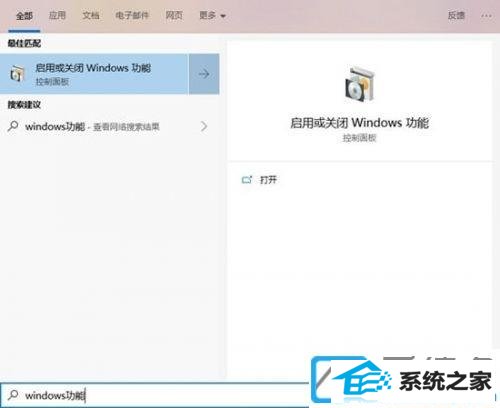Select the 电子邮件 tab
Screen dimensions: 500x408
click(x=132, y=15)
